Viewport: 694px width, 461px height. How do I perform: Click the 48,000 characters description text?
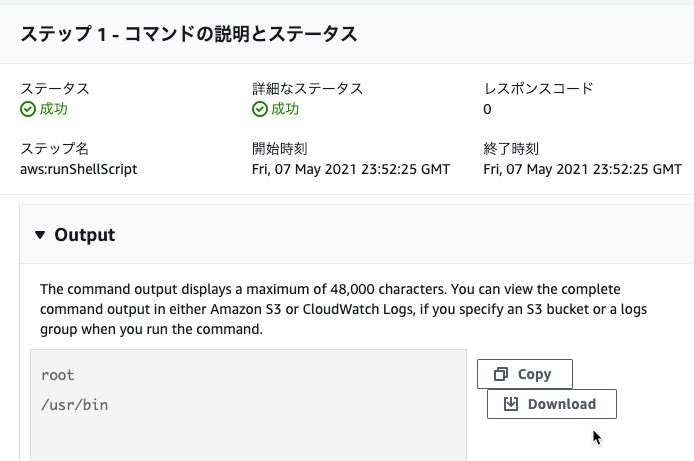coord(343,309)
